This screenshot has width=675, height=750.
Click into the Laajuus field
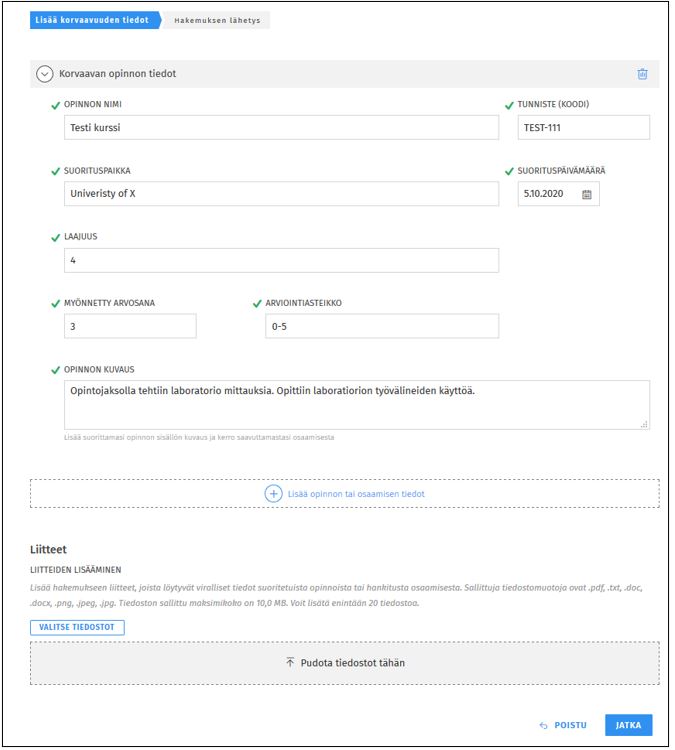point(280,260)
